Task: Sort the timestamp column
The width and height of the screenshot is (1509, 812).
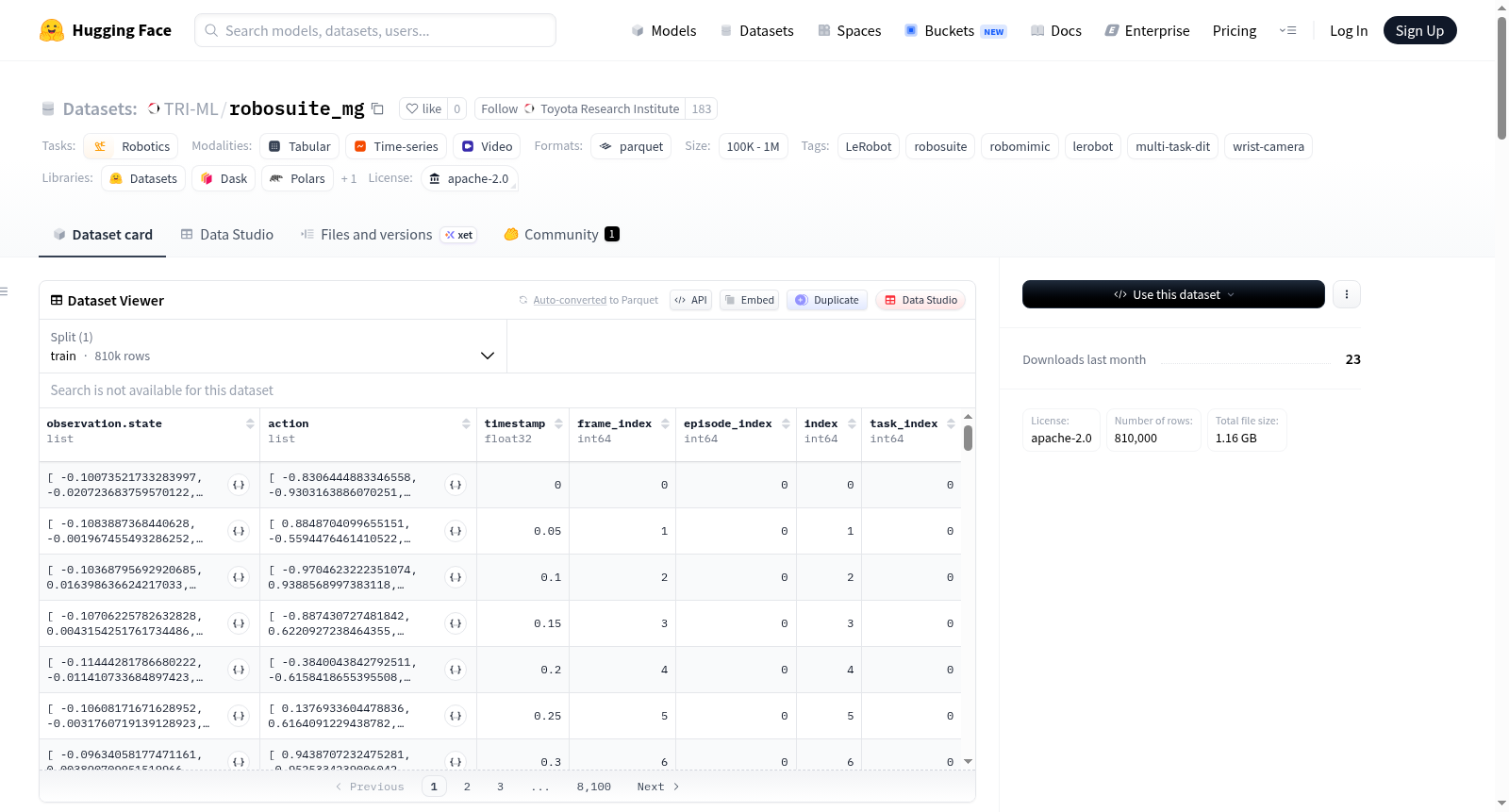Action: (558, 423)
